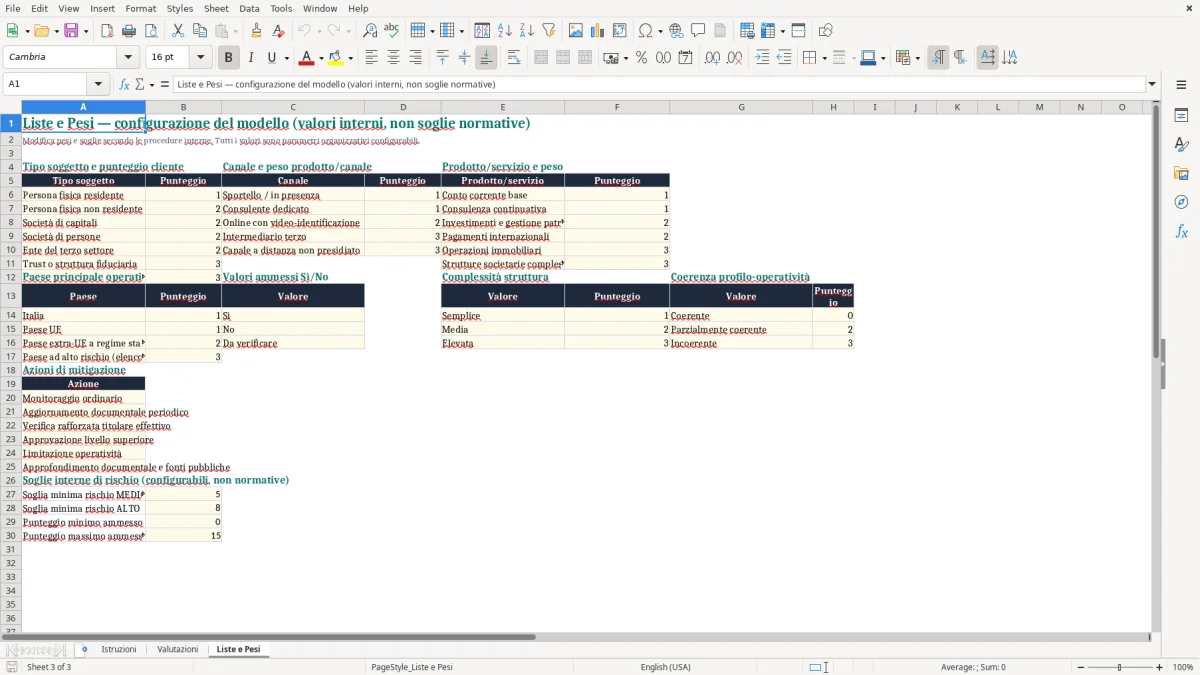Viewport: 1200px width, 675px height.
Task: Toggle Italic formatting
Action: pos(250,58)
